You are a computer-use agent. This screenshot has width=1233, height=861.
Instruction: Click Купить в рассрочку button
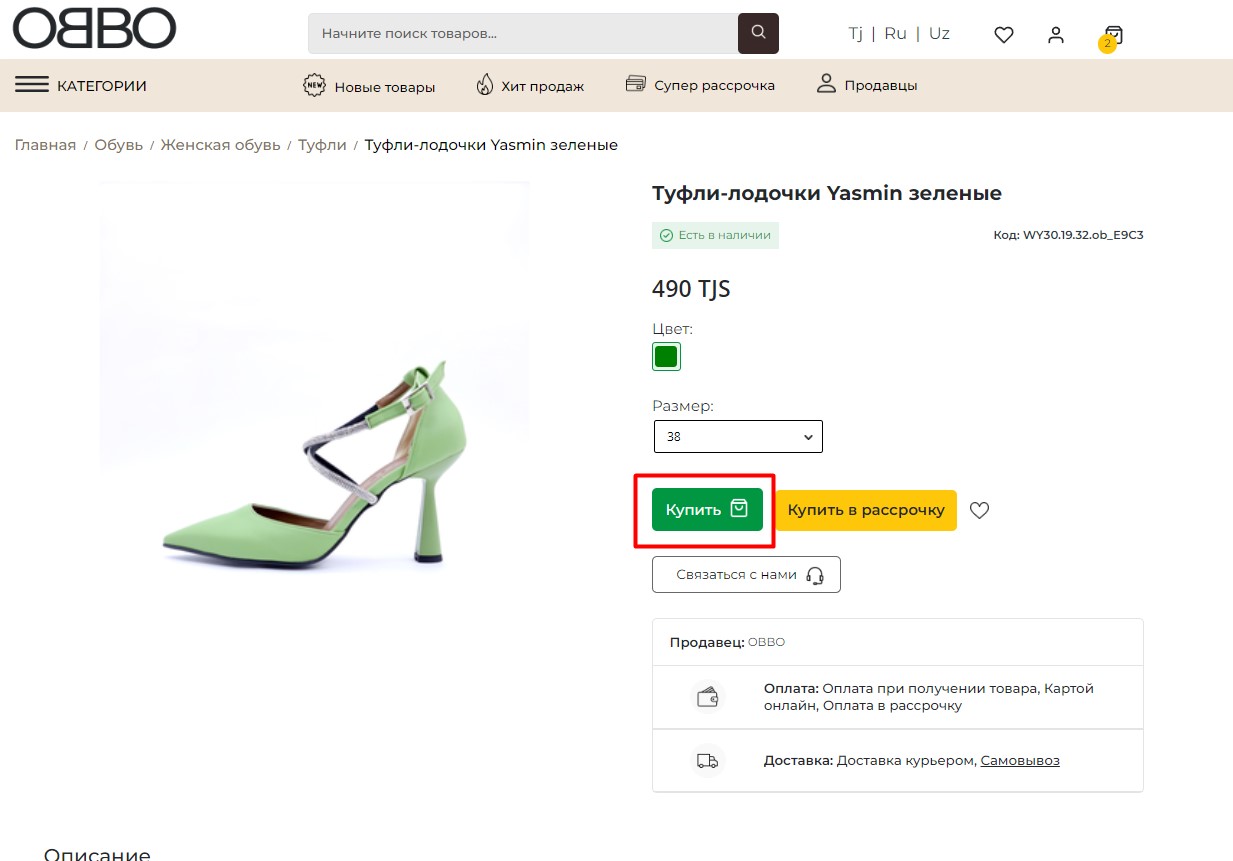866,510
